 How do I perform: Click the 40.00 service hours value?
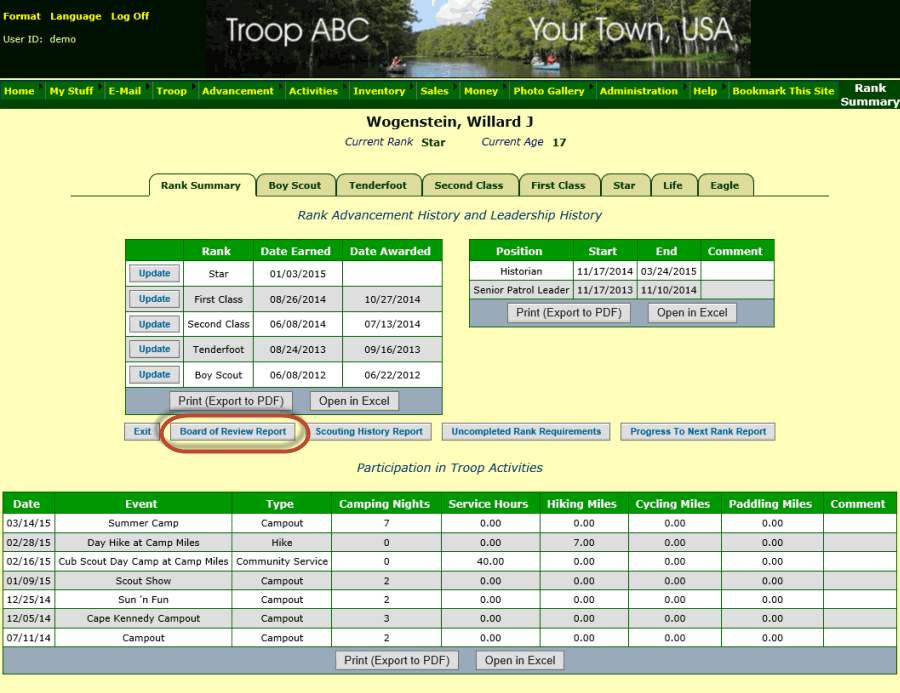[490, 562]
